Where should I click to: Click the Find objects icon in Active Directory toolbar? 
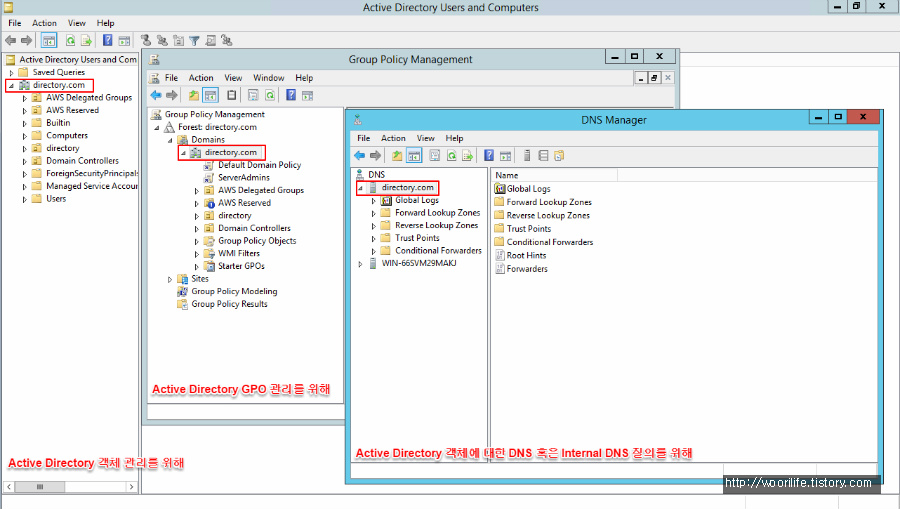coord(211,40)
